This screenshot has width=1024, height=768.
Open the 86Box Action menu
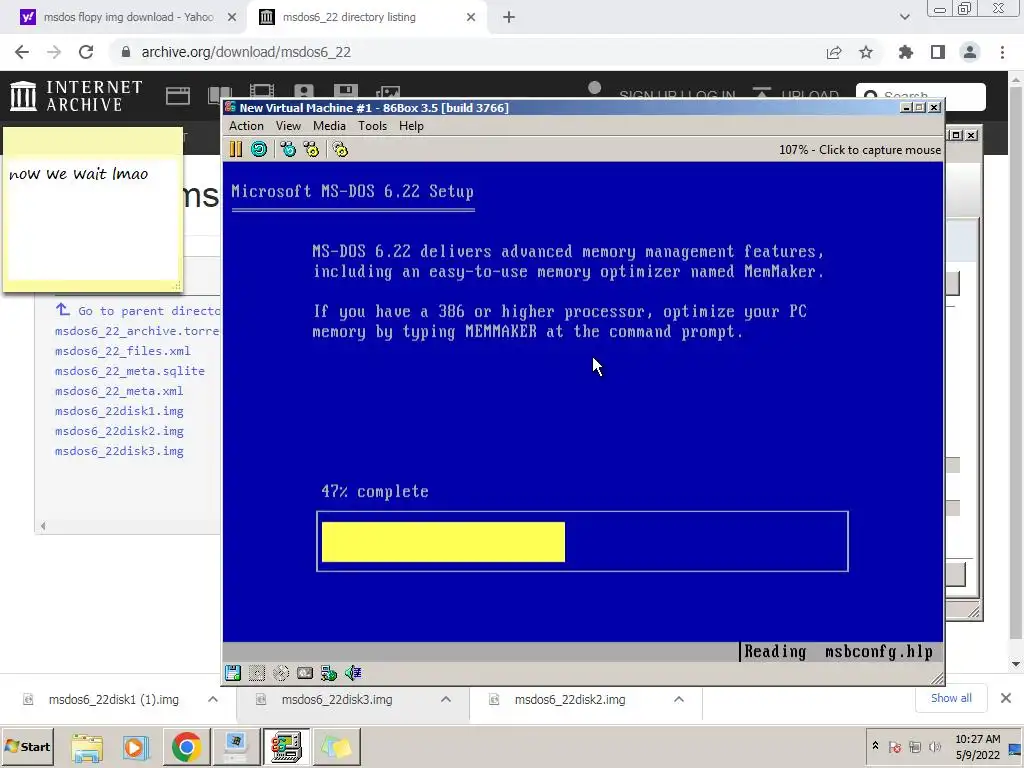(x=246, y=126)
